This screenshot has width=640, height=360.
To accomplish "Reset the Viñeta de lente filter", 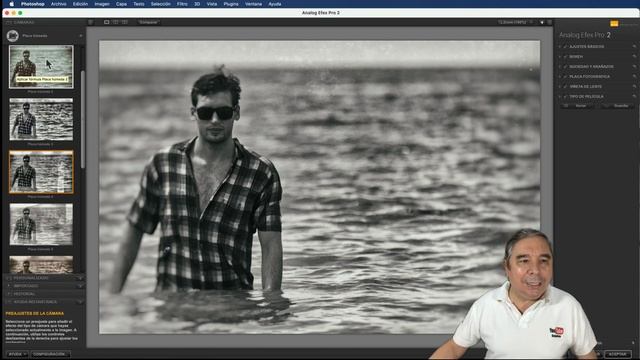I will [x=634, y=87].
